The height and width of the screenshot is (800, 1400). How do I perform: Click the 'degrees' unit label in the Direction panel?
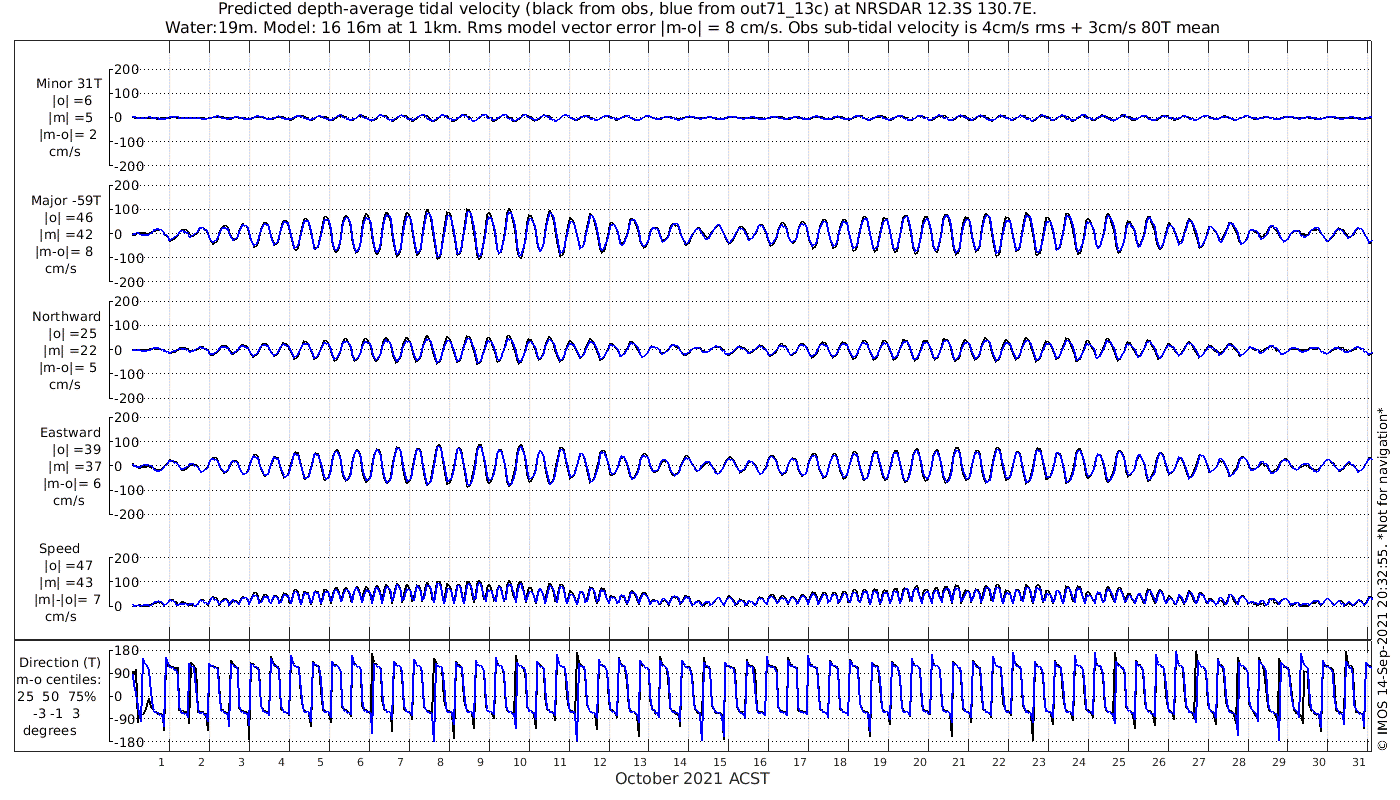click(50, 730)
